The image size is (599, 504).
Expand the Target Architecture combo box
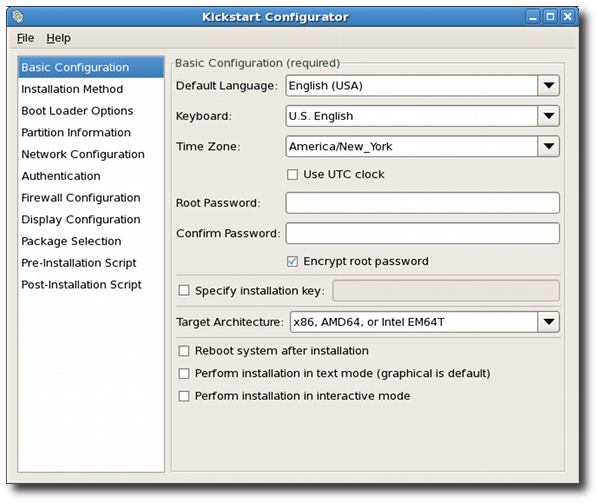[549, 322]
